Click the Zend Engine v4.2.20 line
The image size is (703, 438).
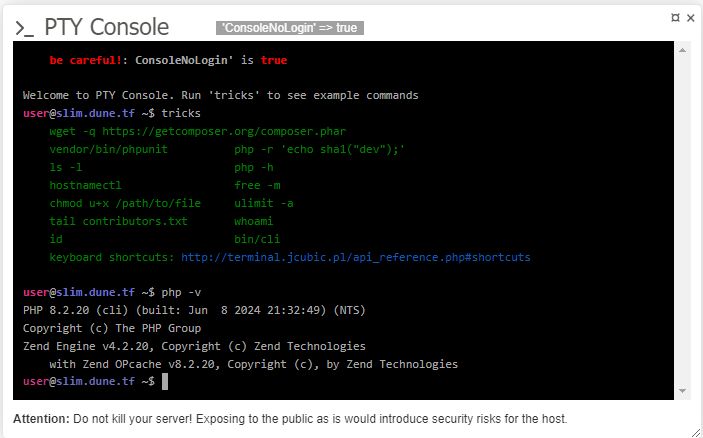point(194,346)
